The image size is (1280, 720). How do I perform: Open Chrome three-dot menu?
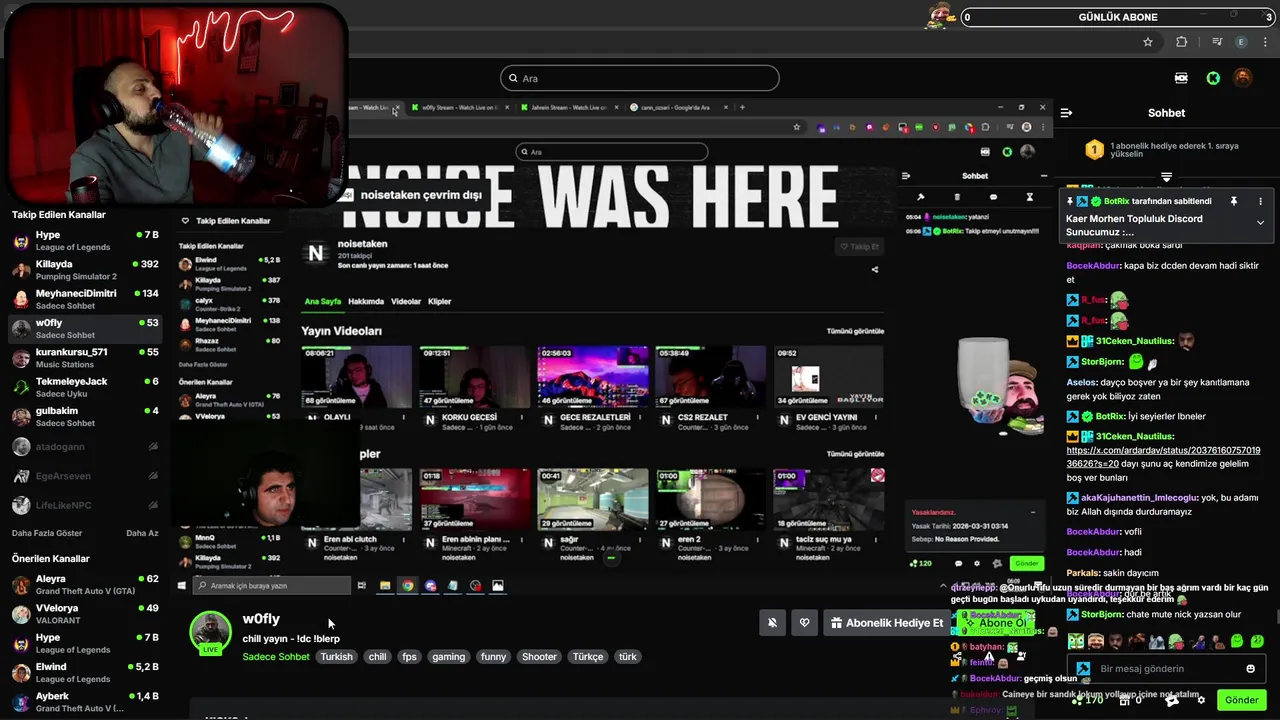(1266, 42)
